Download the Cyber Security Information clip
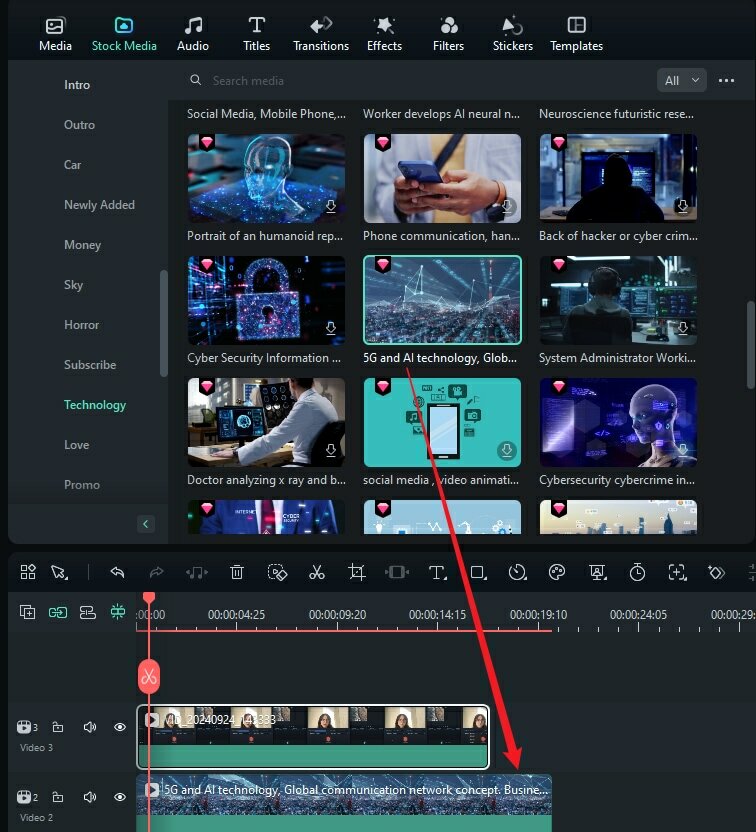 (x=331, y=328)
